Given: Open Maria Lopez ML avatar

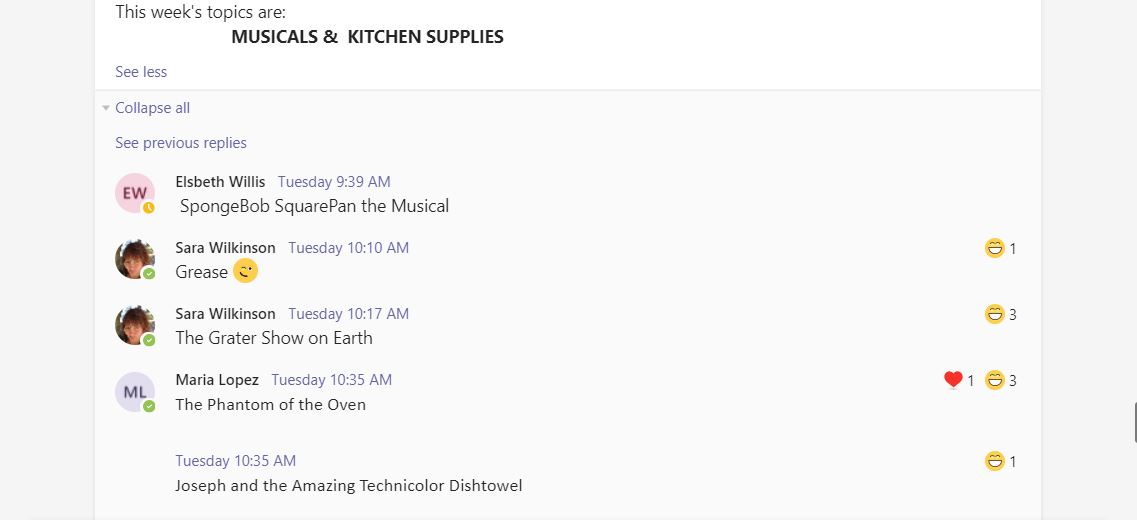Looking at the screenshot, I should coord(135,392).
